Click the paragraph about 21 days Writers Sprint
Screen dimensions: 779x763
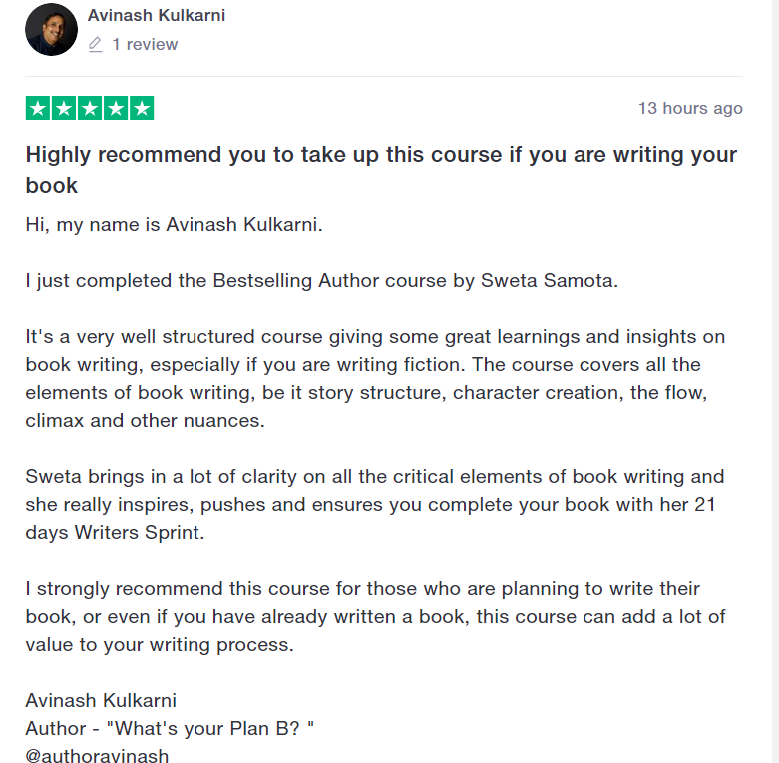tap(375, 504)
